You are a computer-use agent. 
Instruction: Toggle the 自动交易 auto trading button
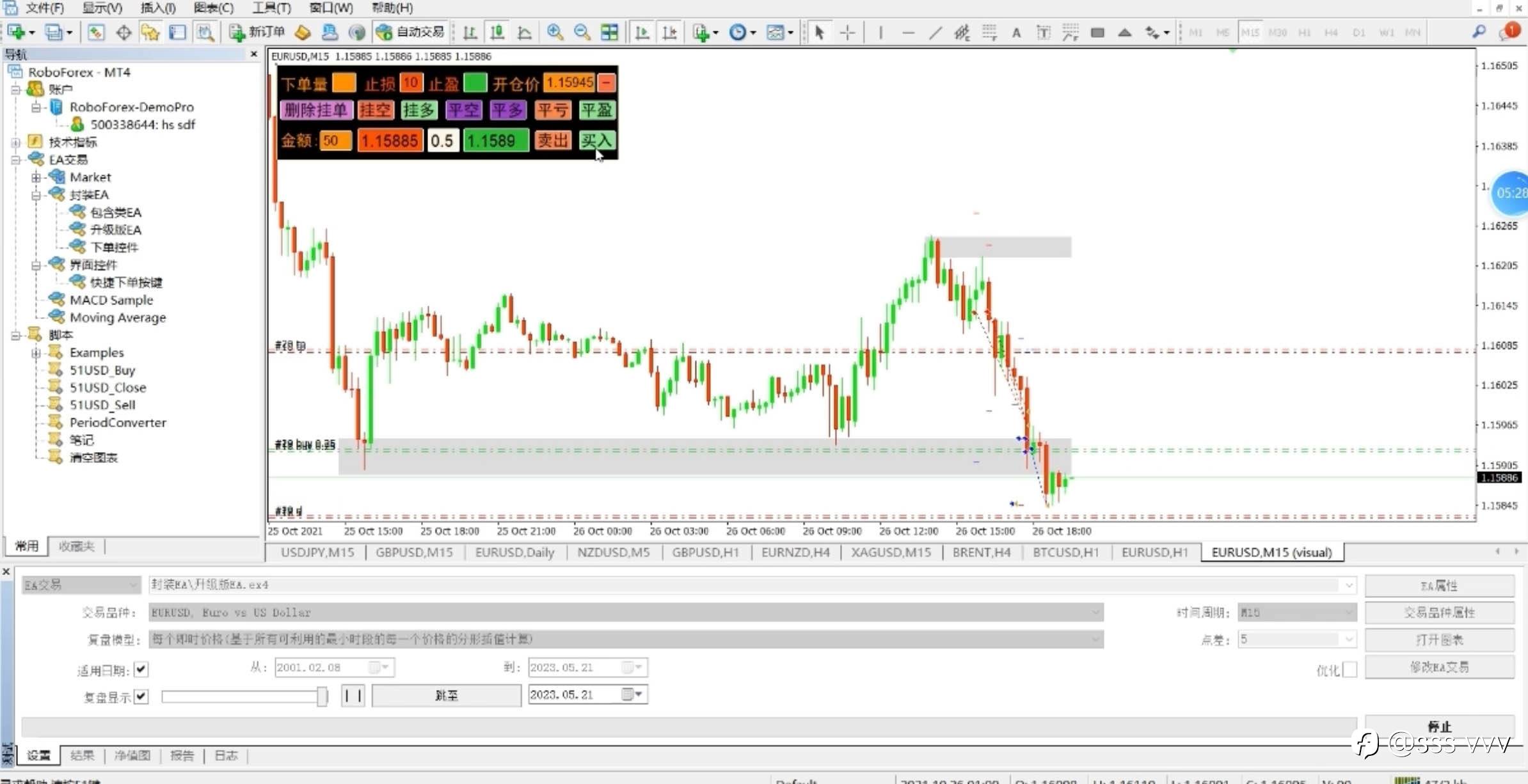(410, 32)
